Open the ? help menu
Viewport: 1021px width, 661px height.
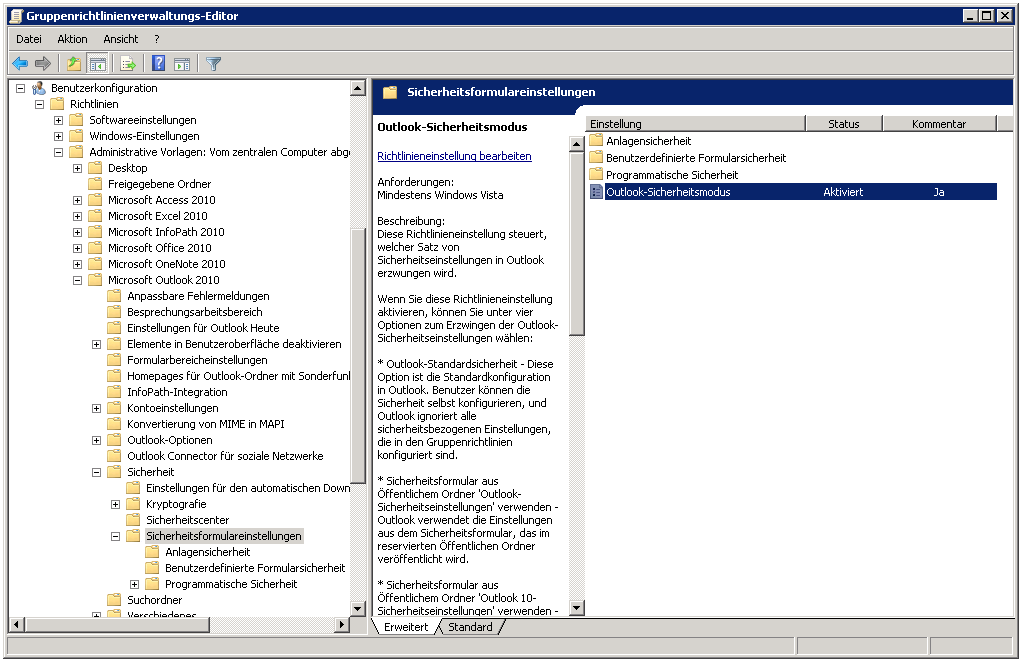point(156,39)
